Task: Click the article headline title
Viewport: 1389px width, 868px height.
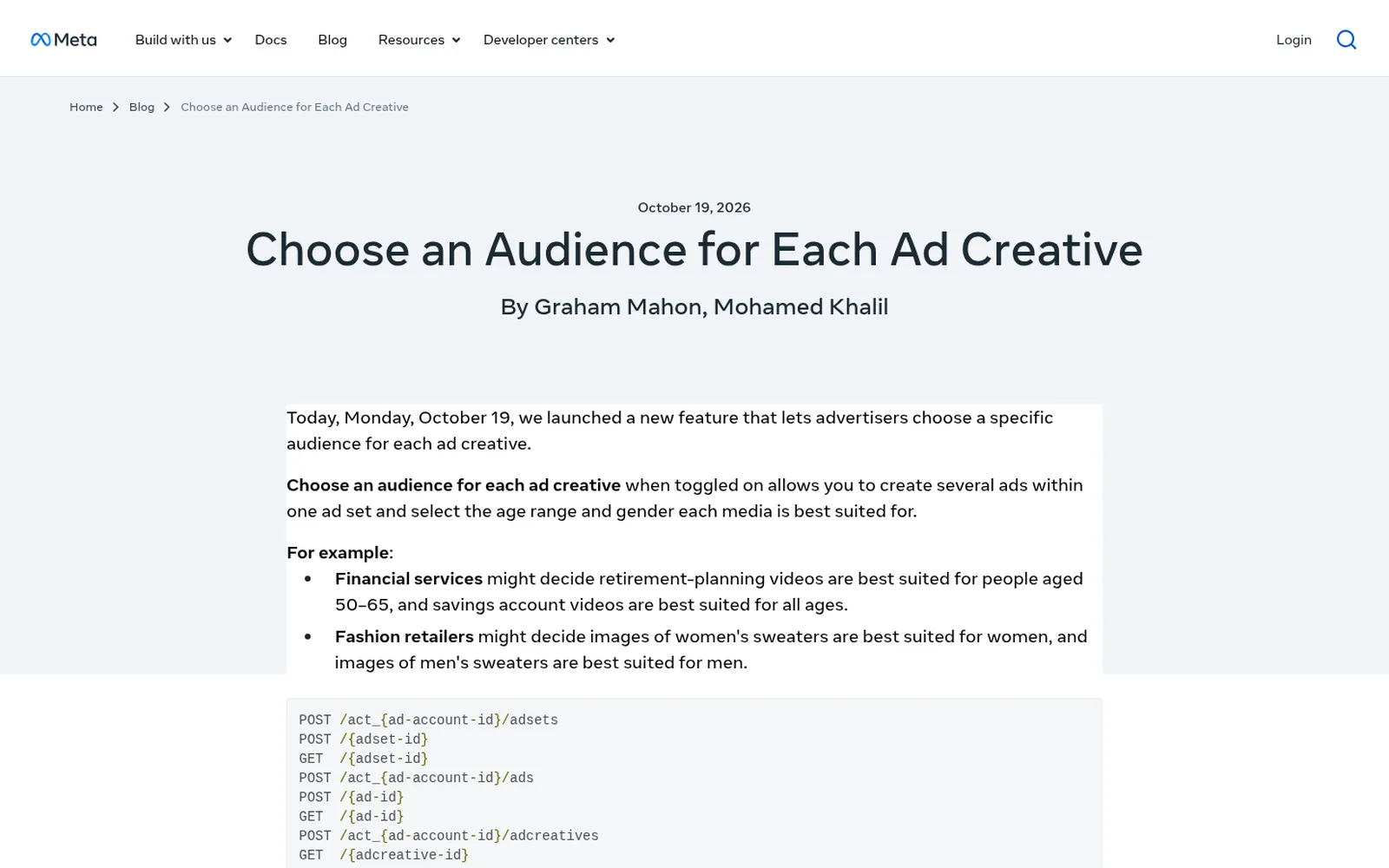Action: pos(694,250)
